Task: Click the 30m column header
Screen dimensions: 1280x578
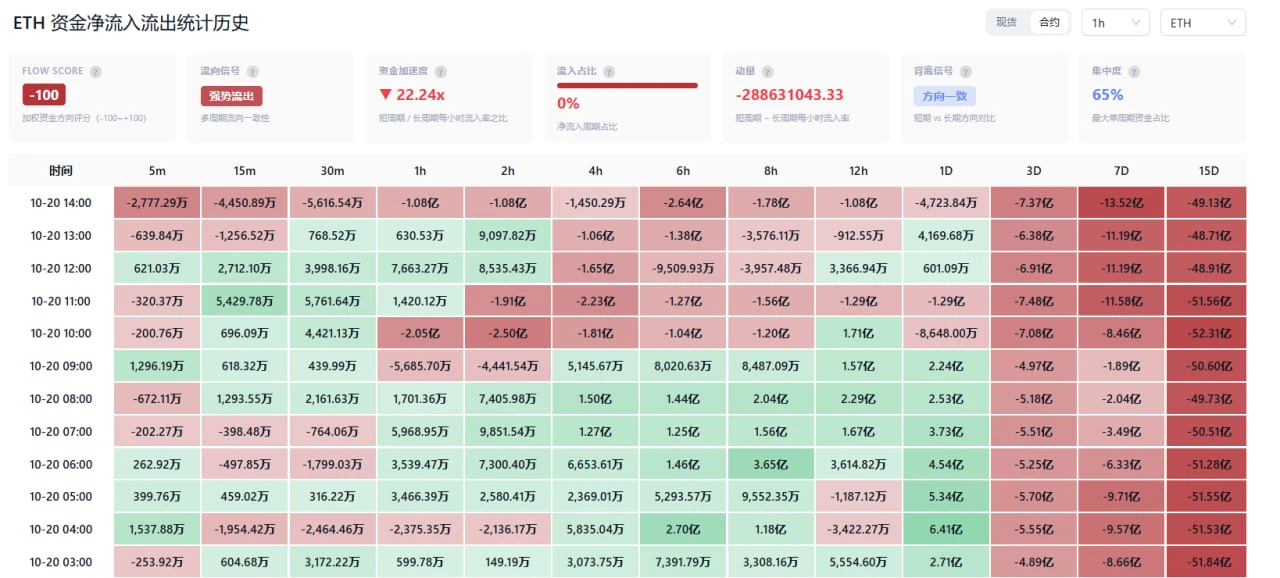Action: point(332,171)
